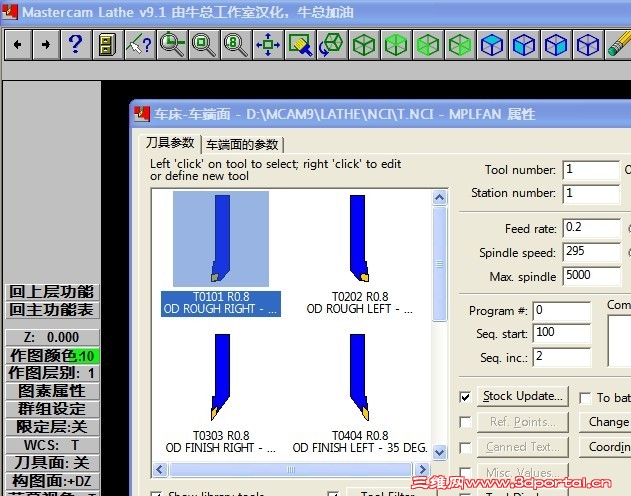The height and width of the screenshot is (496, 631).
Task: Click the zoom 0.8 magnifier icon
Action: click(236, 44)
